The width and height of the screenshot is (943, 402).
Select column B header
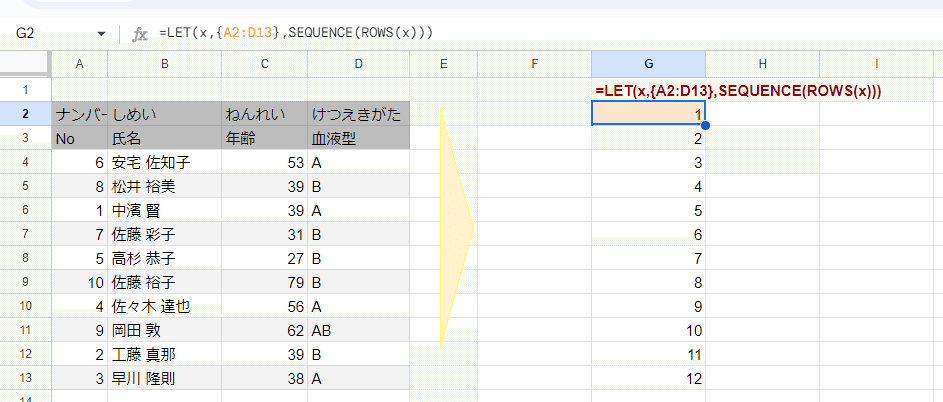pyautogui.click(x=165, y=64)
